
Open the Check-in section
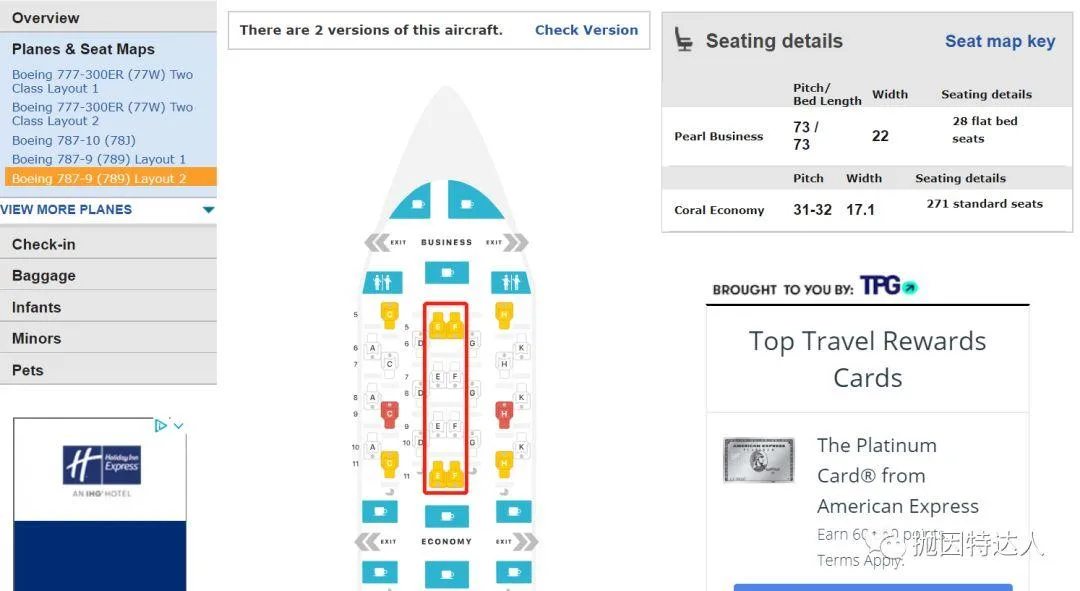click(x=44, y=244)
